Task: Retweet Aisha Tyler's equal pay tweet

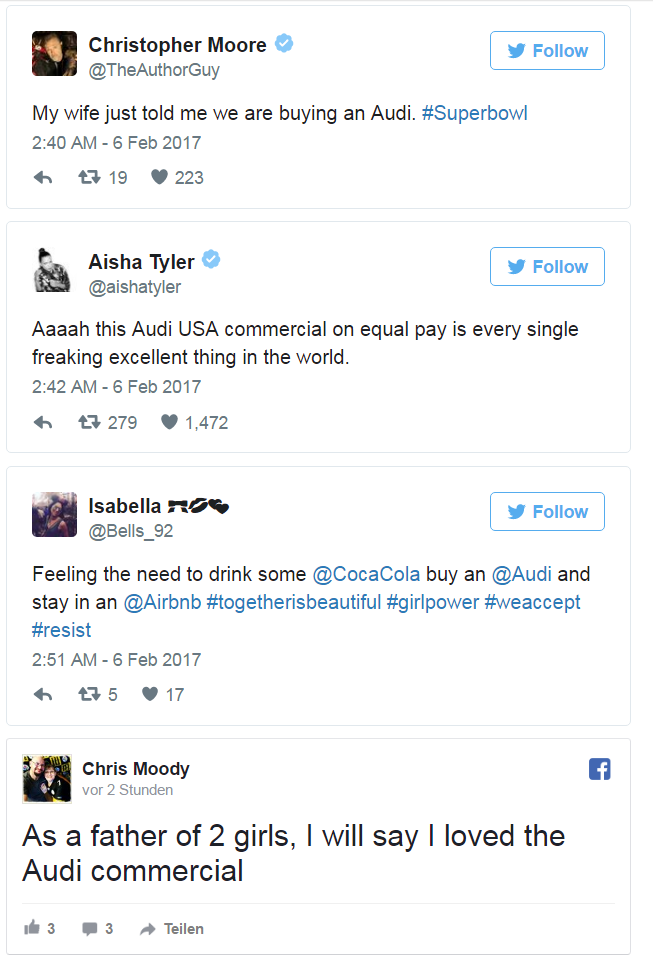Action: [x=89, y=423]
